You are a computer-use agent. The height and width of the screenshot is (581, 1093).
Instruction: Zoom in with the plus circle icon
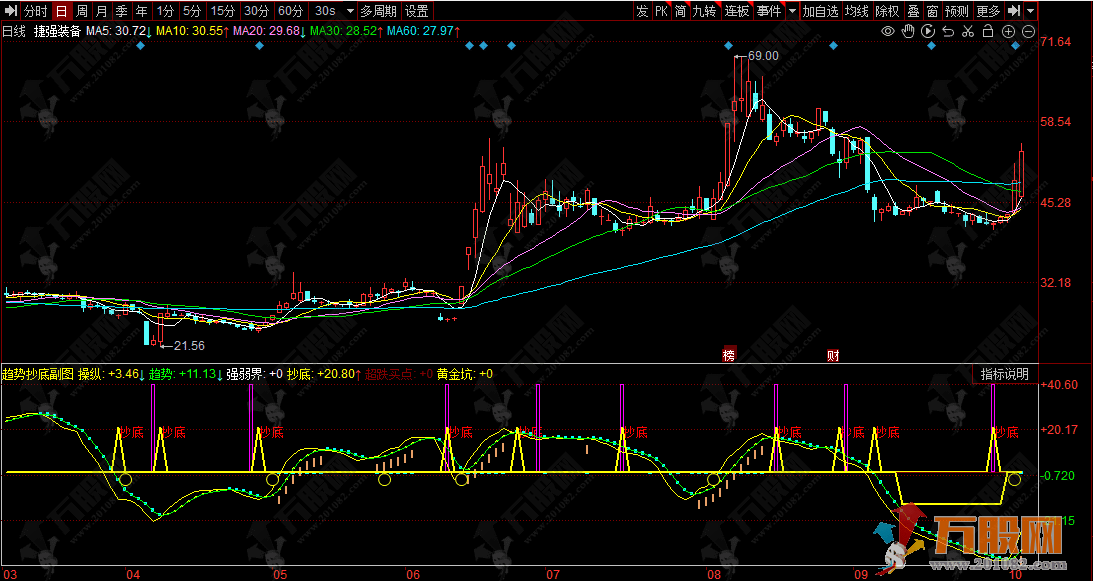click(1008, 32)
